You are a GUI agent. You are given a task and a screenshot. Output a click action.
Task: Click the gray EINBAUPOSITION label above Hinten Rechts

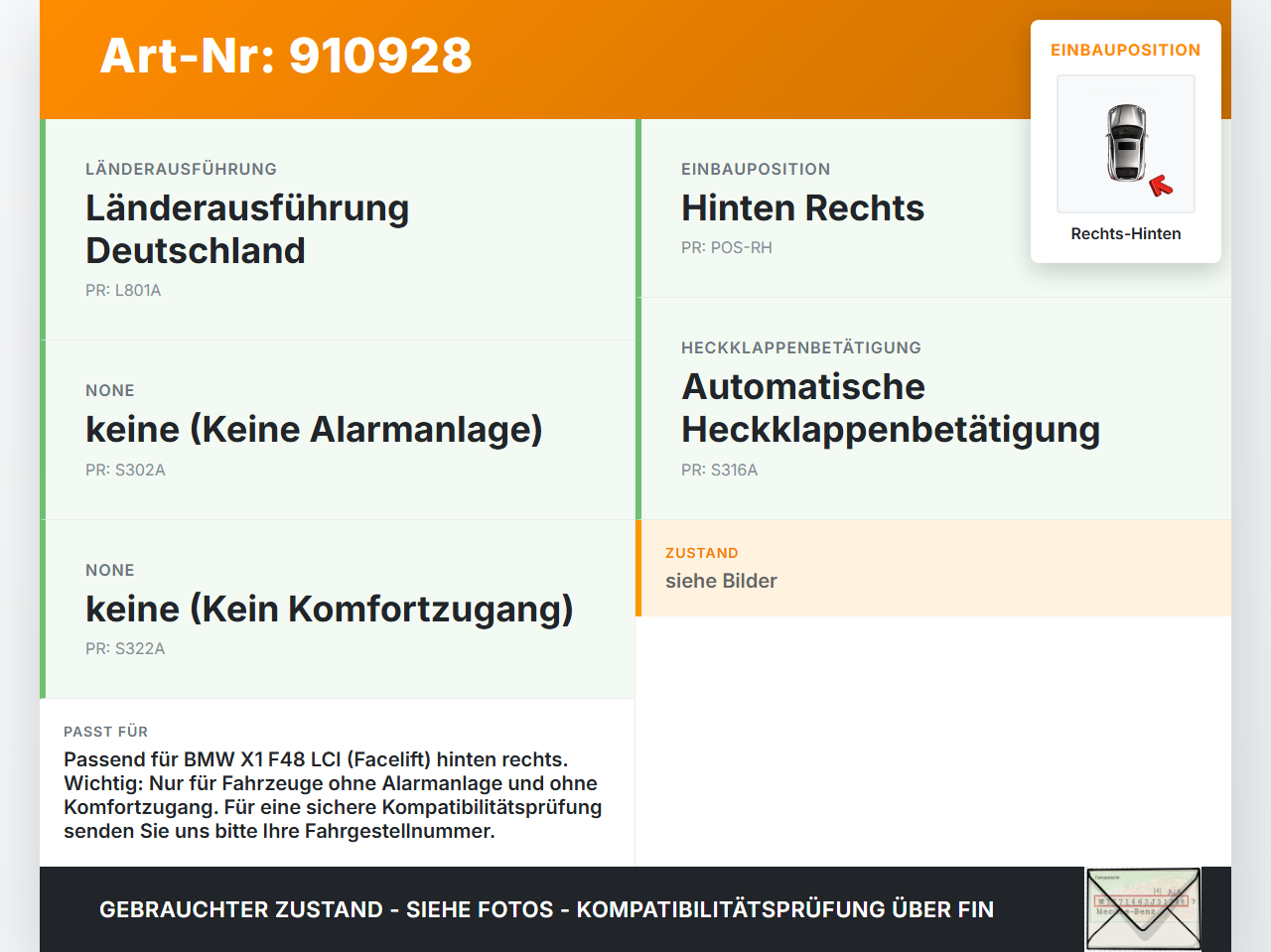click(x=756, y=169)
